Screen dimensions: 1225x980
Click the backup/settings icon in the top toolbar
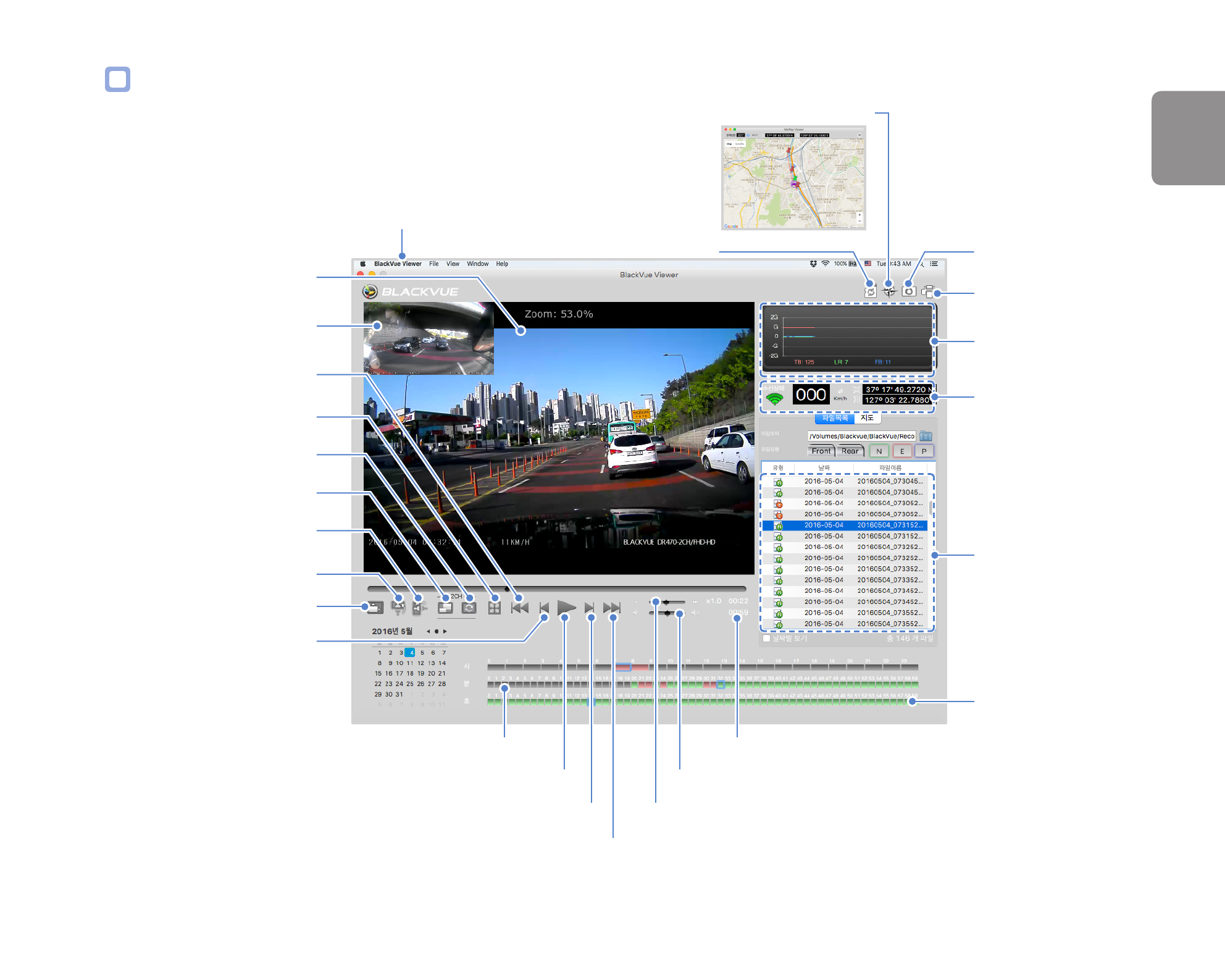(870, 291)
